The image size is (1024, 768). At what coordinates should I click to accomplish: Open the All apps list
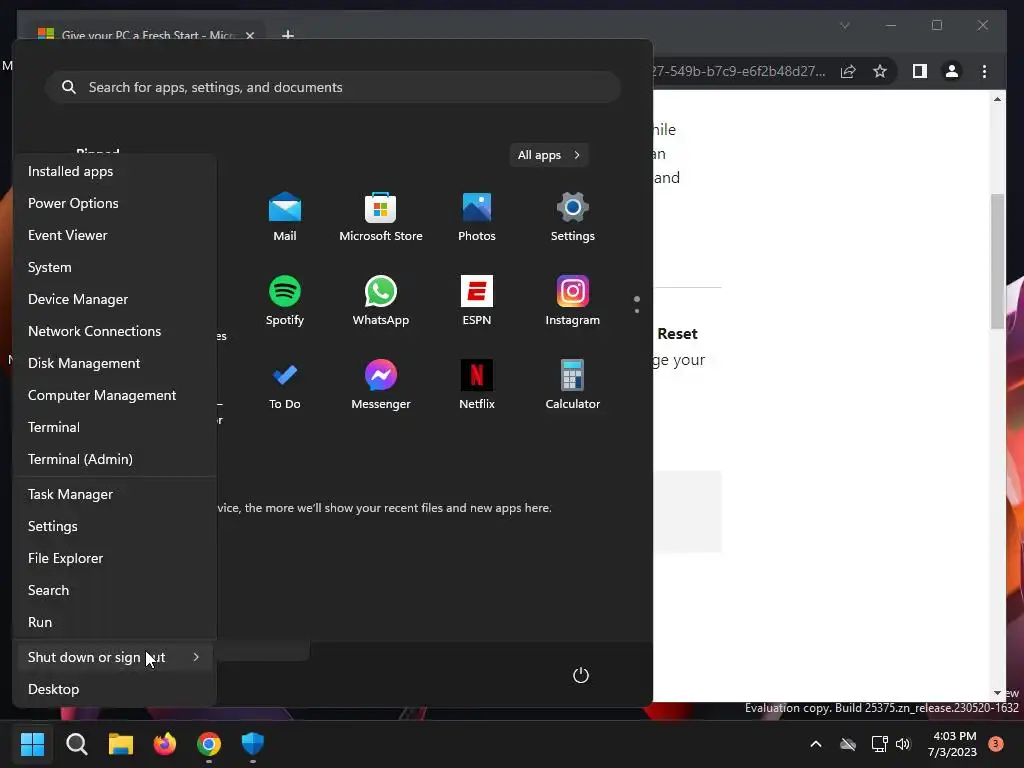(549, 155)
